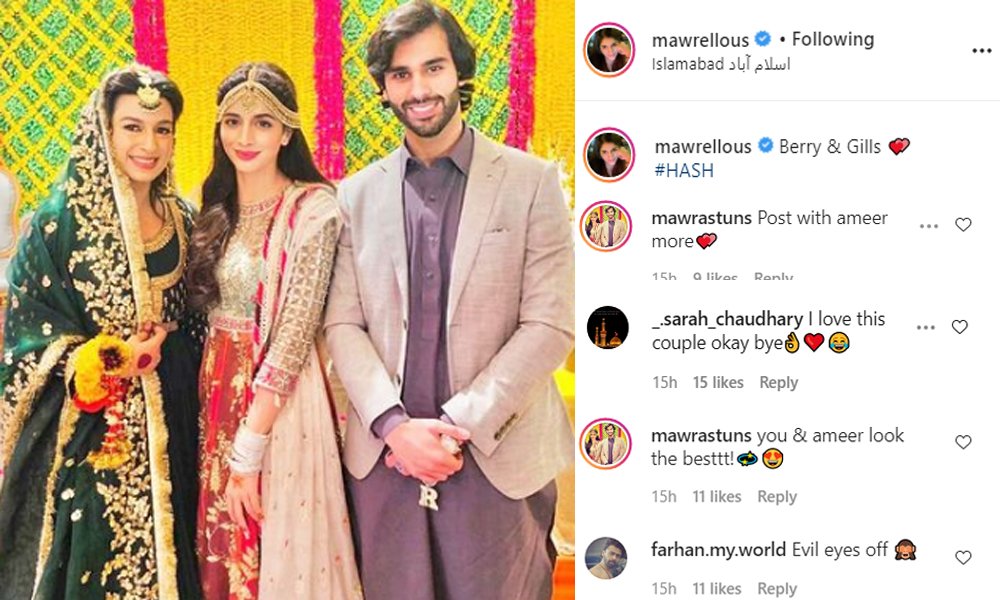Open options dots on _.sarah_chaudhary comment
Image resolution: width=1000 pixels, height=600 pixels.
pyautogui.click(x=925, y=328)
